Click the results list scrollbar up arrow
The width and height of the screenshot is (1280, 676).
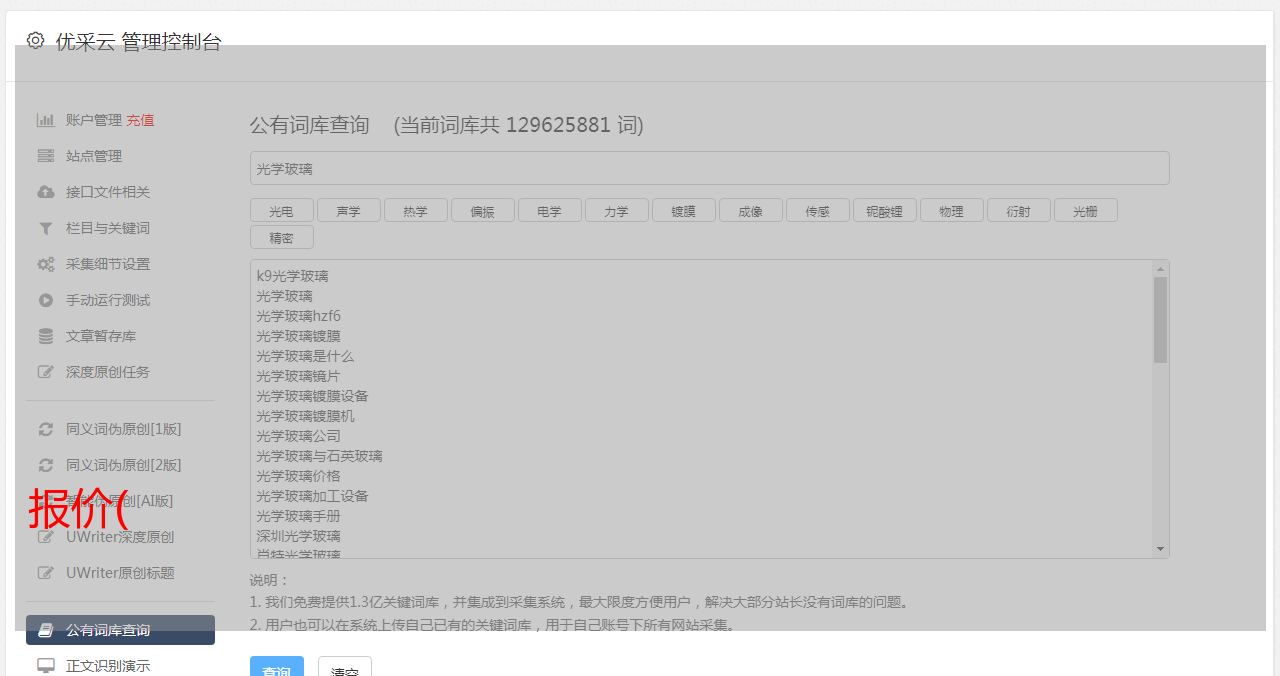1160,269
